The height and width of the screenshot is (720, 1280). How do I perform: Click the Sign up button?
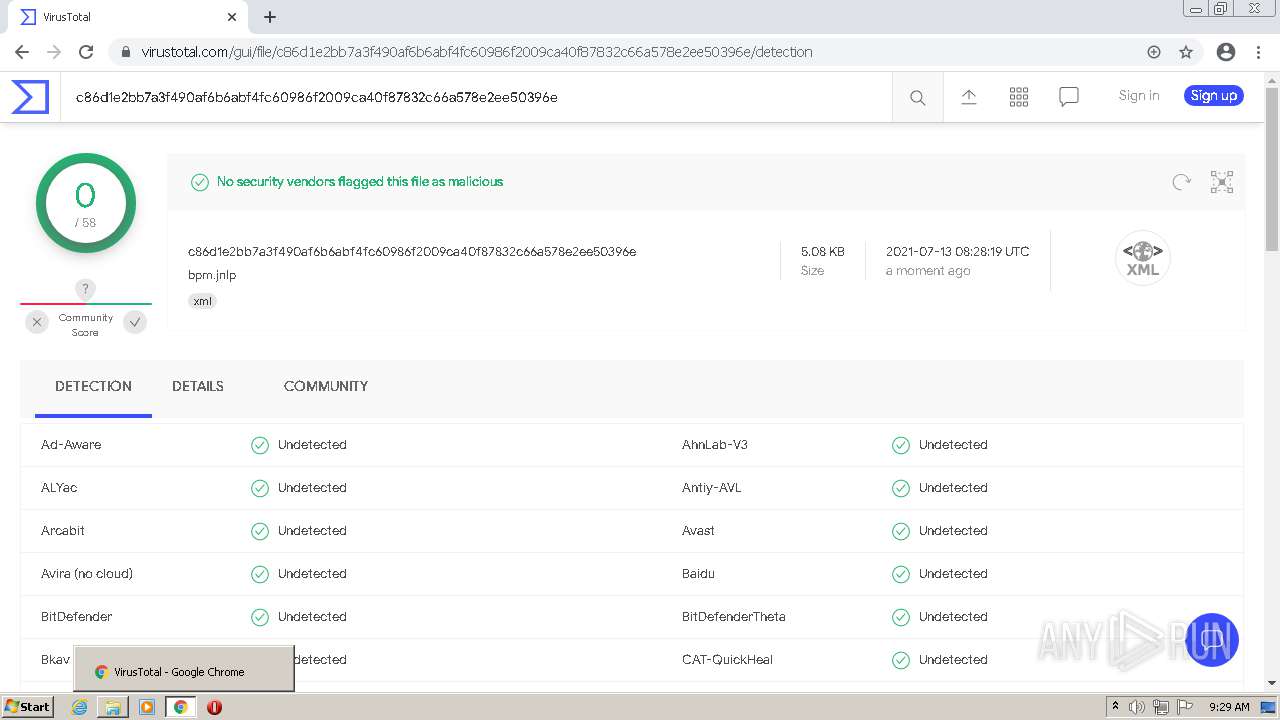1214,96
